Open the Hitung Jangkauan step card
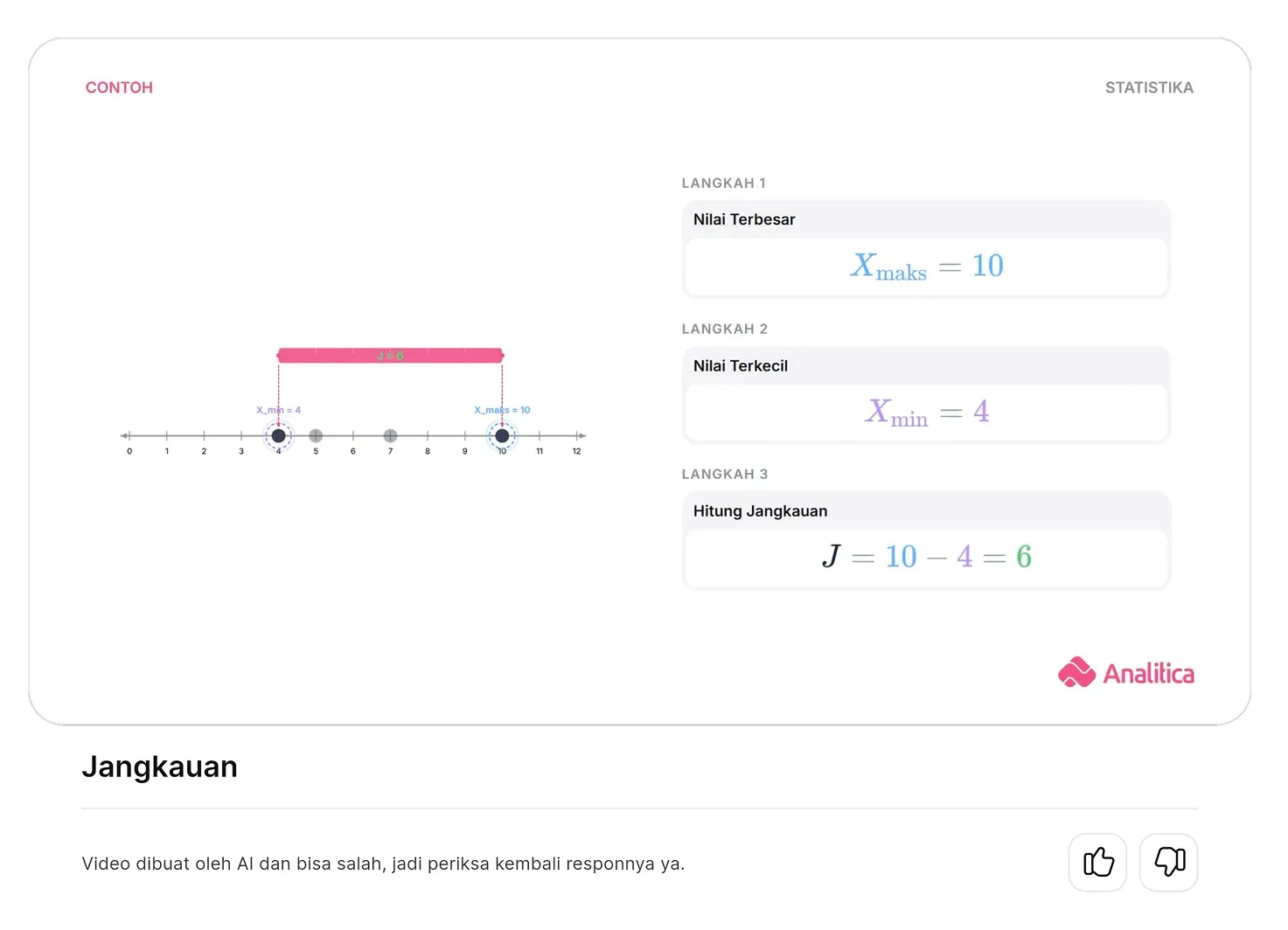Viewport: 1288px width, 930px height. [x=926, y=540]
